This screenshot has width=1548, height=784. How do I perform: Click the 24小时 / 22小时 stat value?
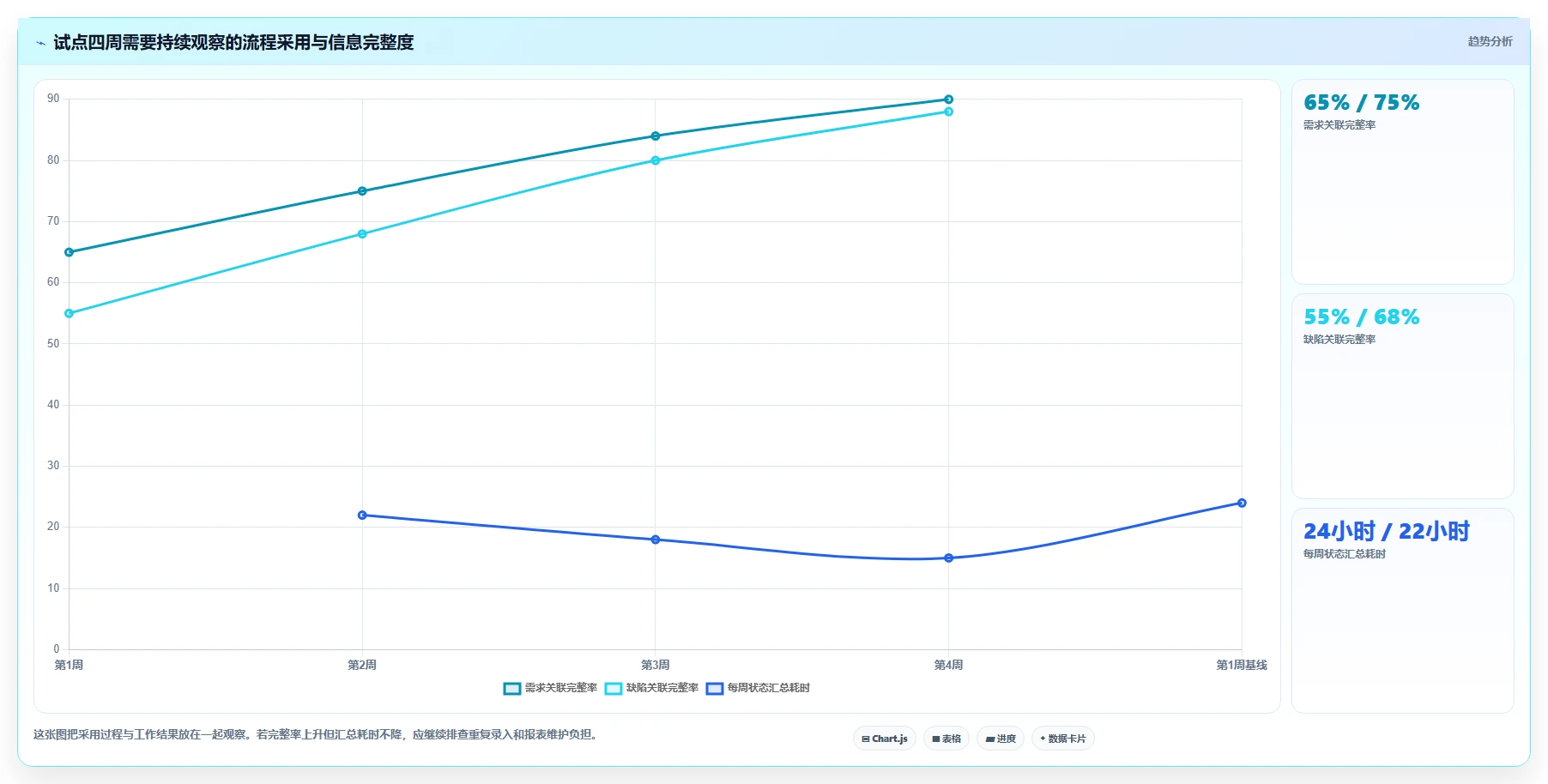(x=1386, y=532)
